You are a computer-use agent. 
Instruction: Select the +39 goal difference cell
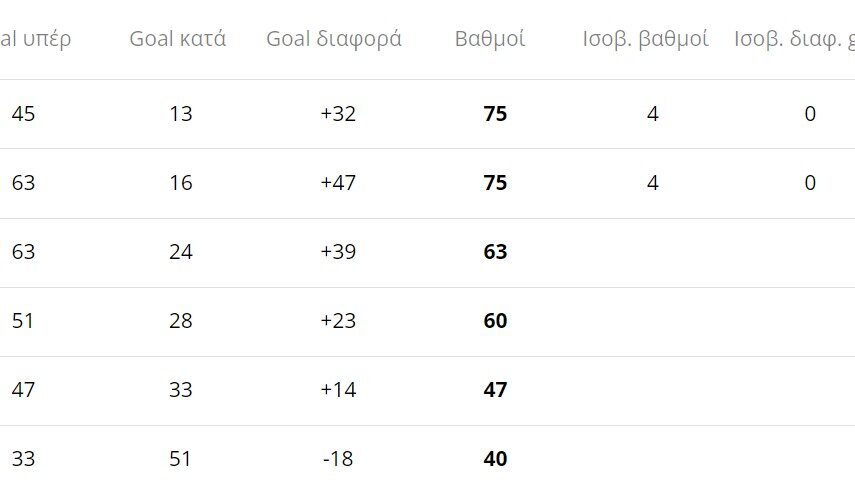coord(338,252)
